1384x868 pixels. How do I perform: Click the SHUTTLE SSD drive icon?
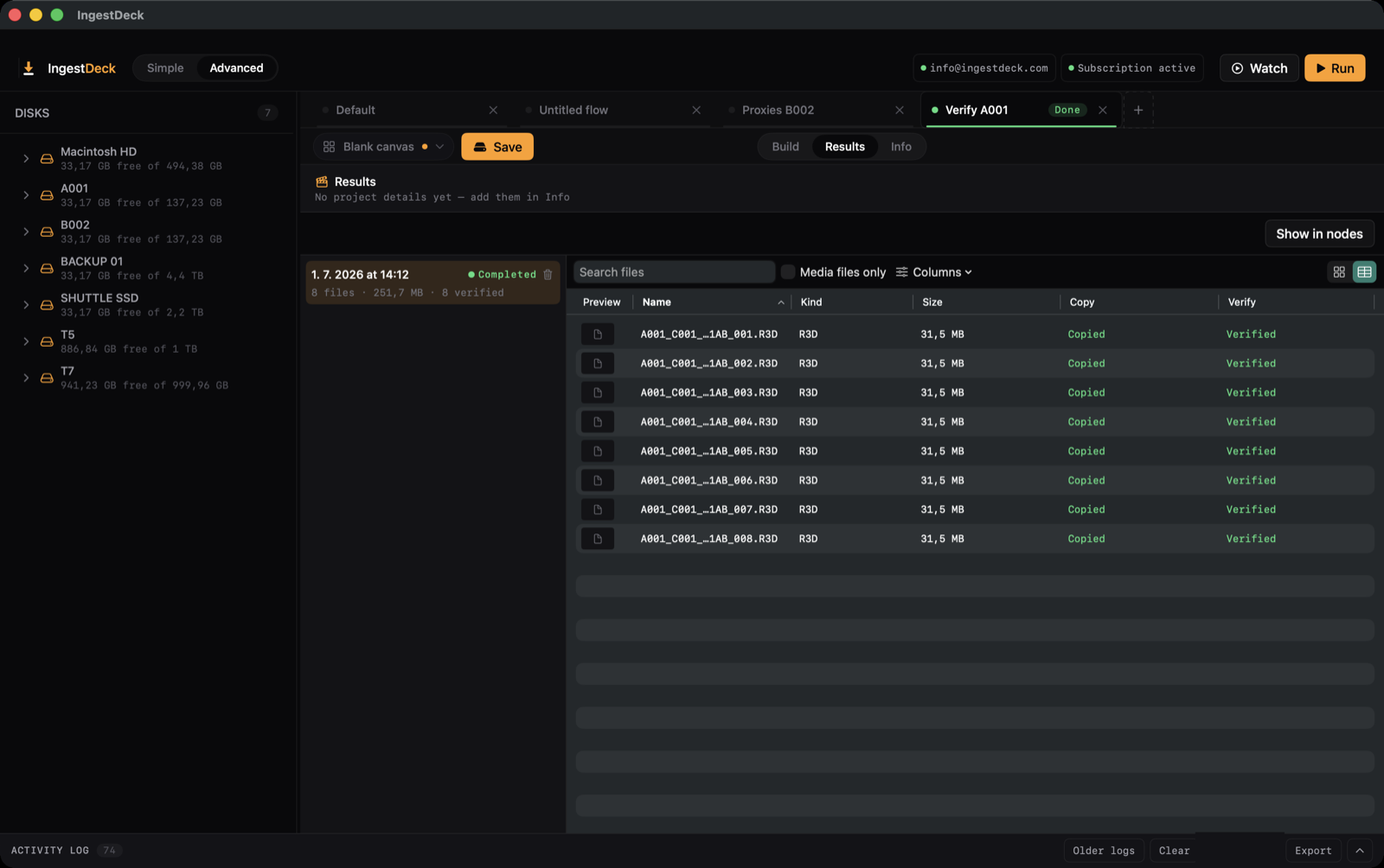click(x=47, y=305)
